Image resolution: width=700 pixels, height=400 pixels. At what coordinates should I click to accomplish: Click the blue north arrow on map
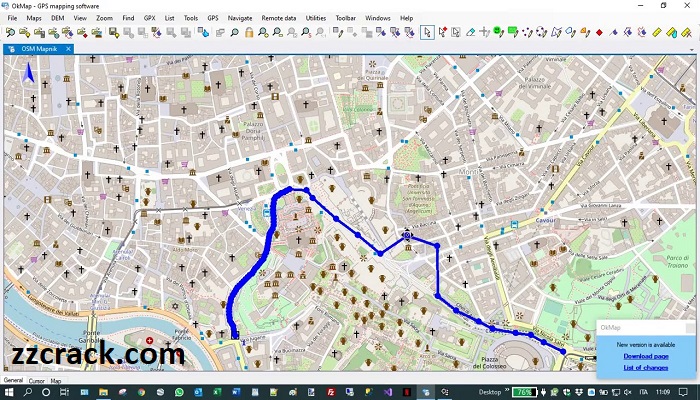[x=29, y=73]
